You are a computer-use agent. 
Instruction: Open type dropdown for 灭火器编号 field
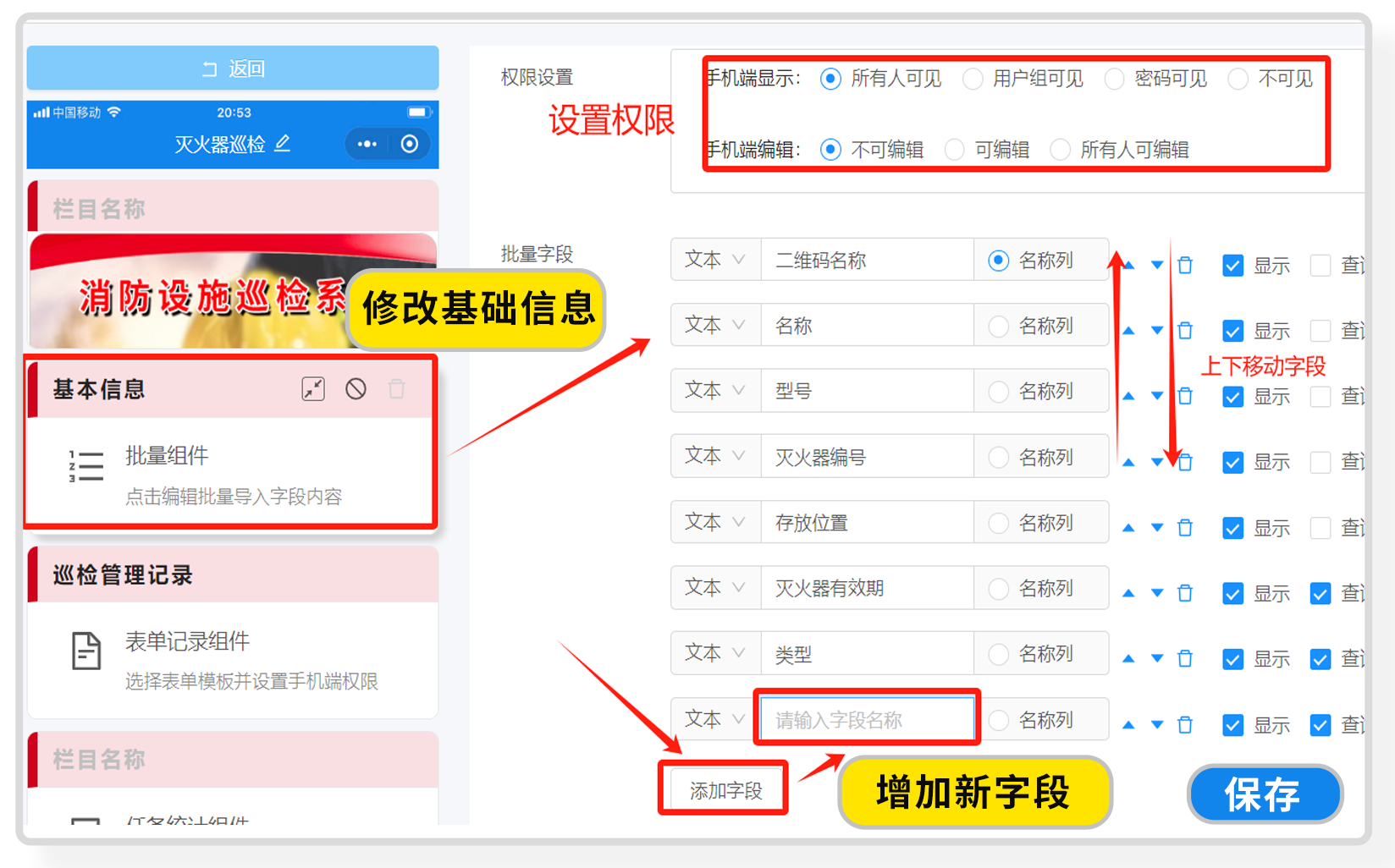point(715,456)
